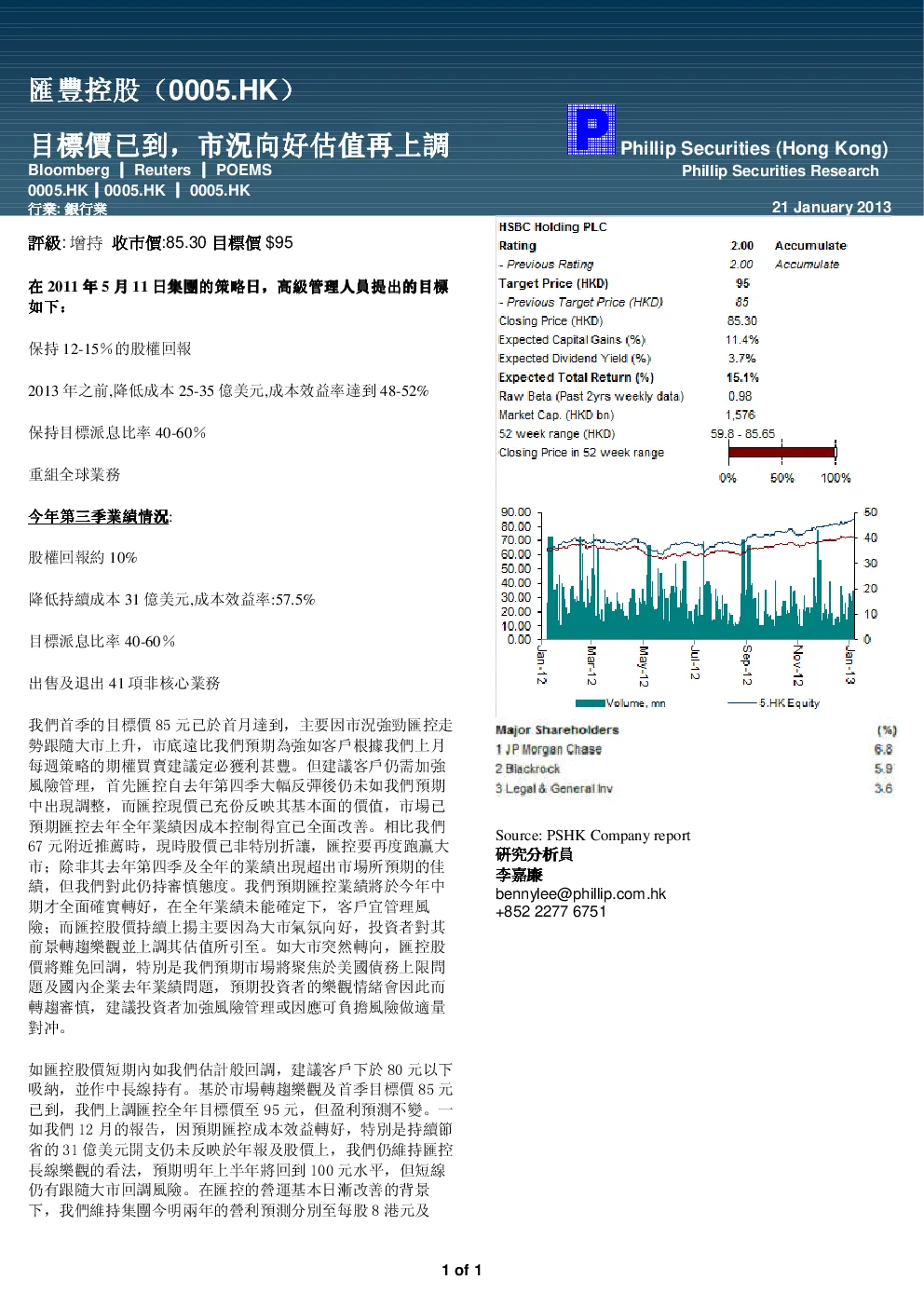This screenshot has width=924, height=1307.
Task: Click the 行業: 銀行業 label
Action: (x=67, y=209)
